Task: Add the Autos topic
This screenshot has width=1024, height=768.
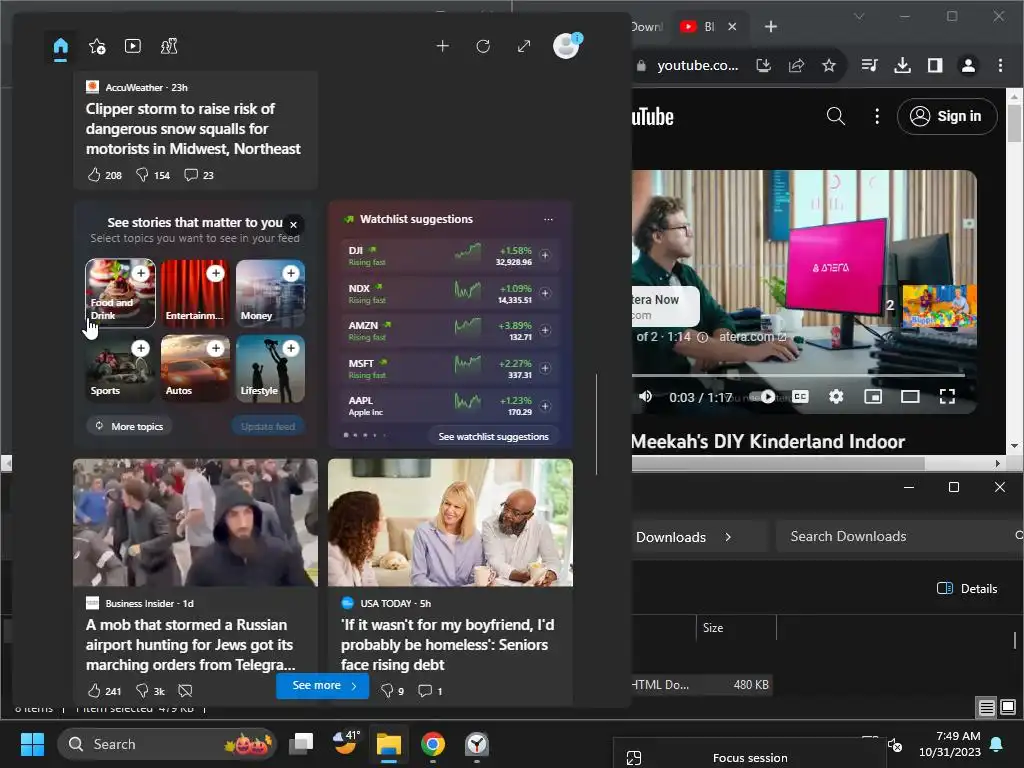Action: click(216, 348)
